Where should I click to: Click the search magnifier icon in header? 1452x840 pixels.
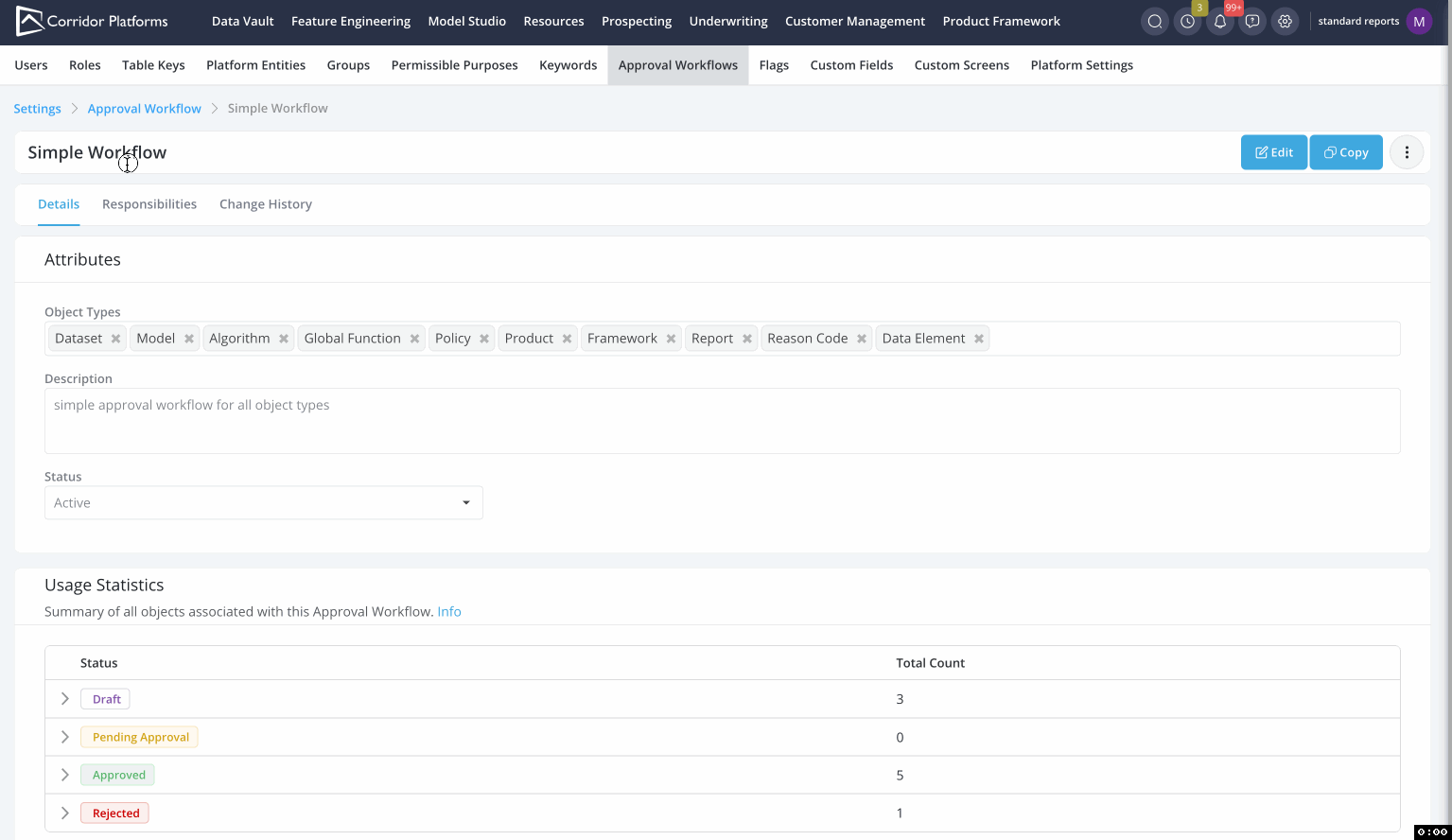(x=1155, y=21)
